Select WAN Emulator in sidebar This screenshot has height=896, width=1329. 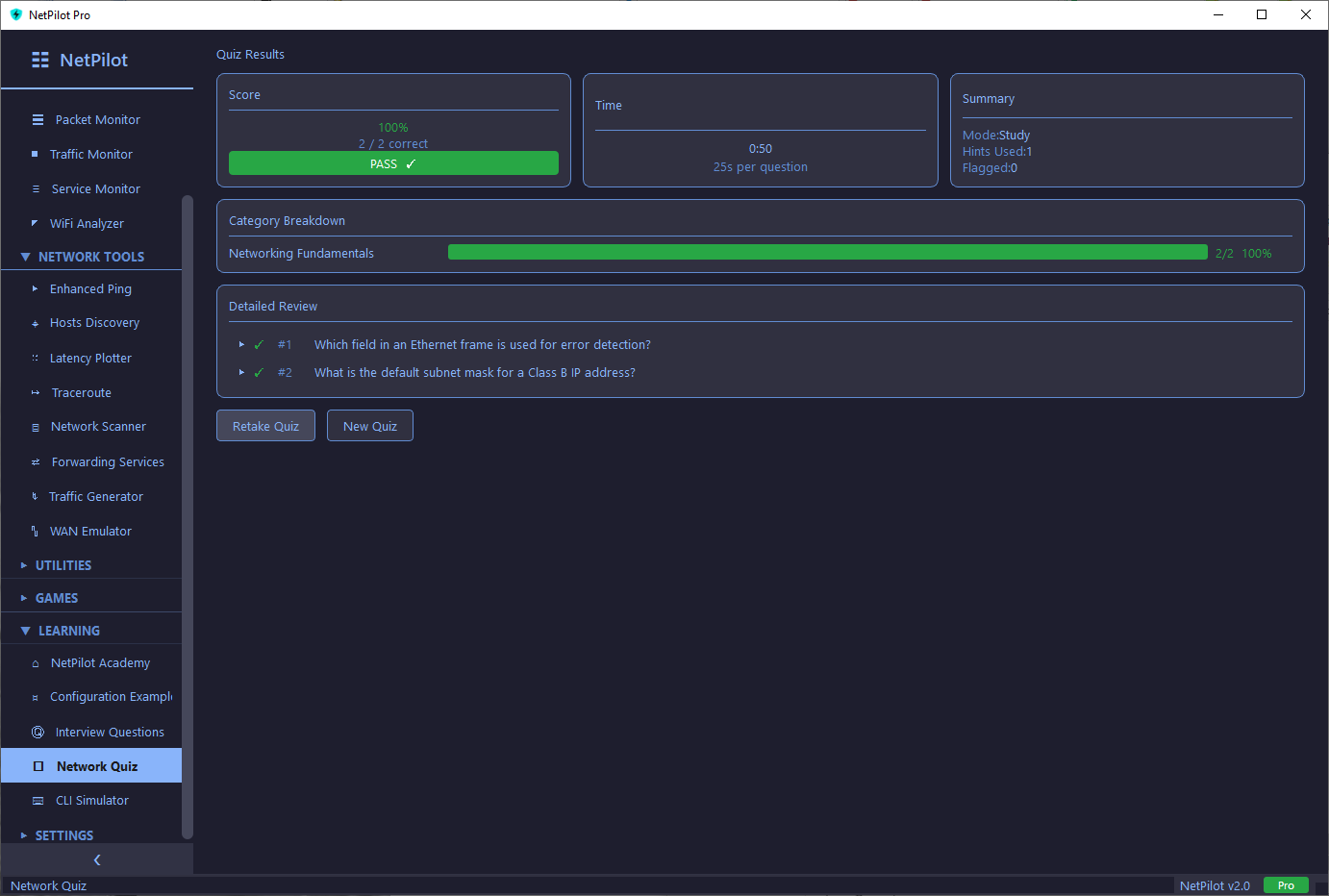[x=90, y=532]
